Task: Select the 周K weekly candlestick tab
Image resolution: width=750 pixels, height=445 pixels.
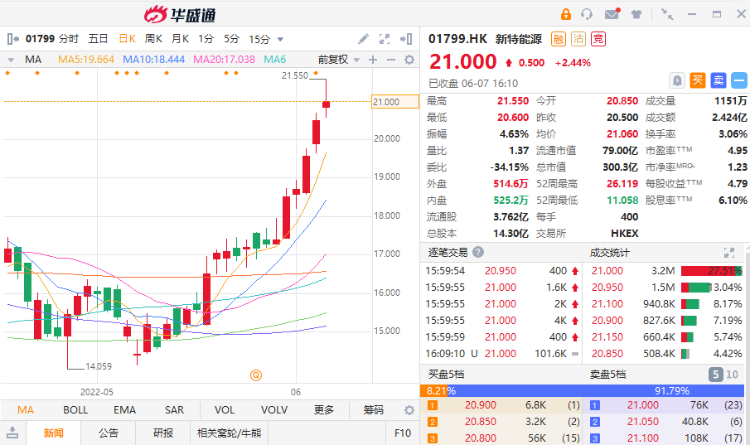Action: [x=154, y=39]
